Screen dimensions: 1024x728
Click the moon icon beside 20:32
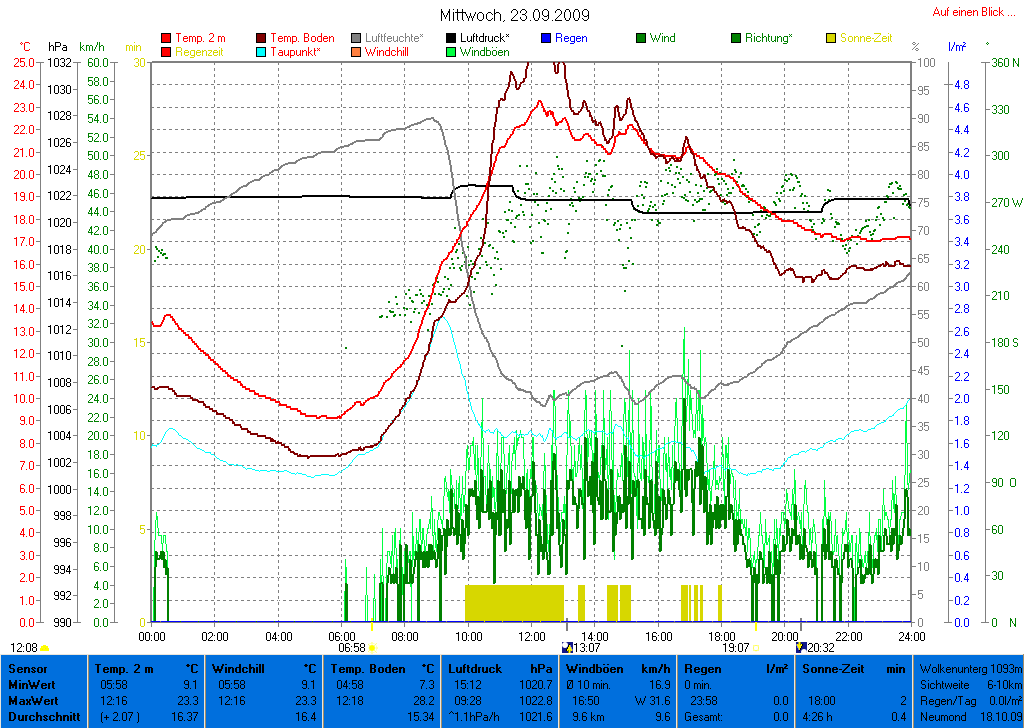pos(801,648)
